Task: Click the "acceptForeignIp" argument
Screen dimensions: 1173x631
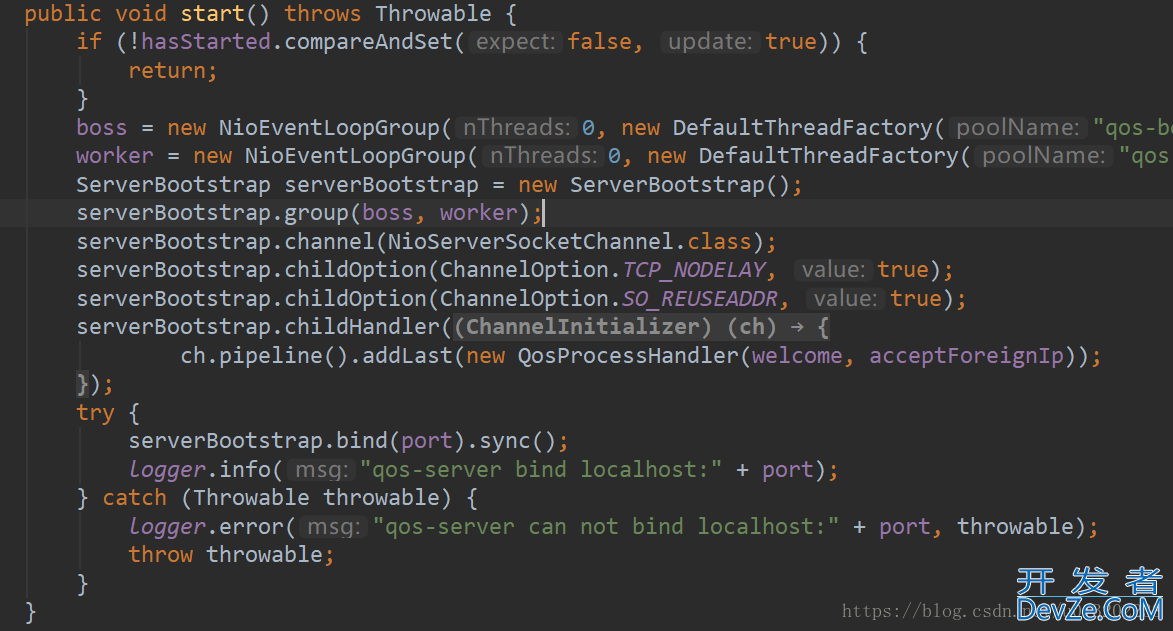Action: tap(966, 356)
